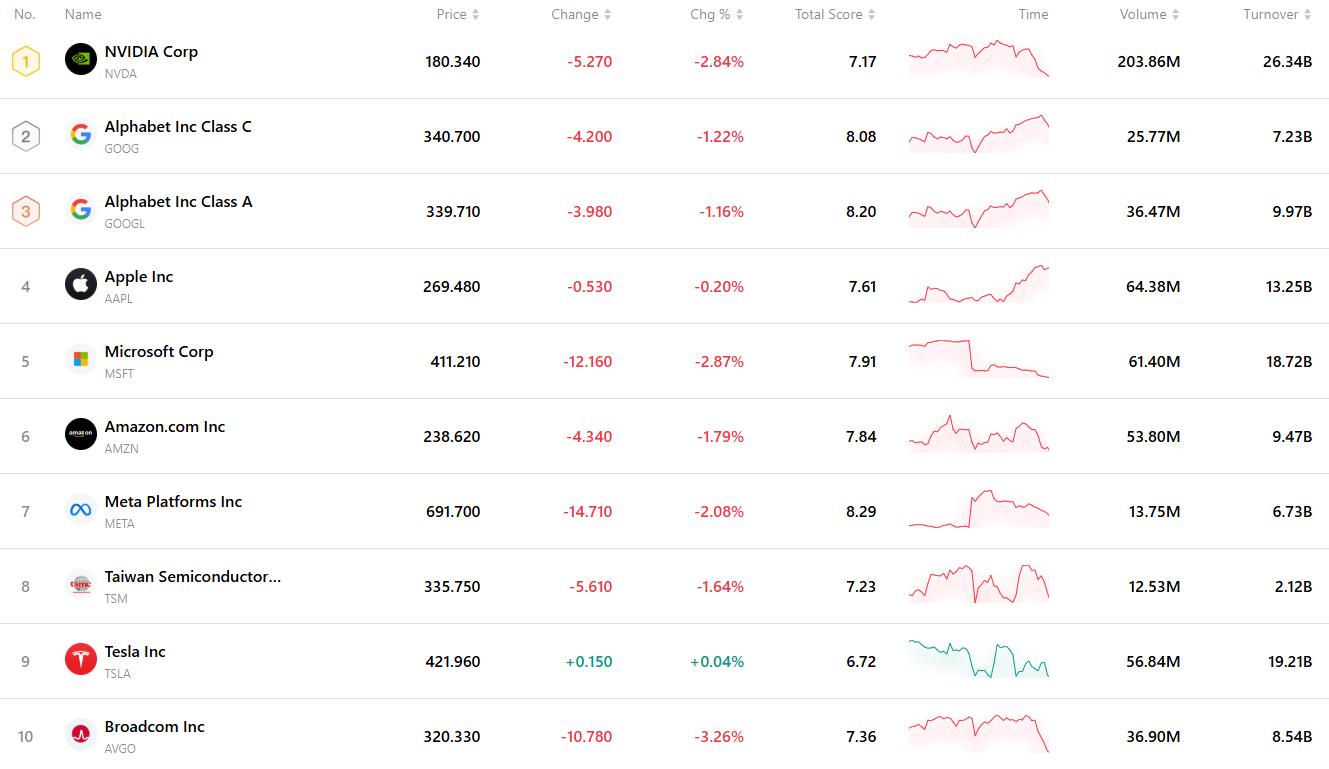This screenshot has width=1329, height=769.
Task: Click the GOOGL ticker symbol
Action: coord(125,224)
